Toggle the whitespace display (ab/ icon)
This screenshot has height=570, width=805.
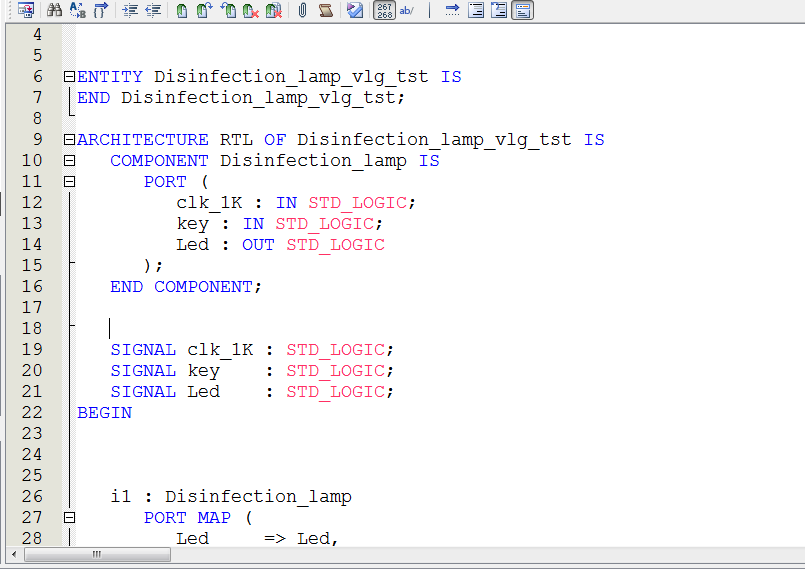click(407, 10)
